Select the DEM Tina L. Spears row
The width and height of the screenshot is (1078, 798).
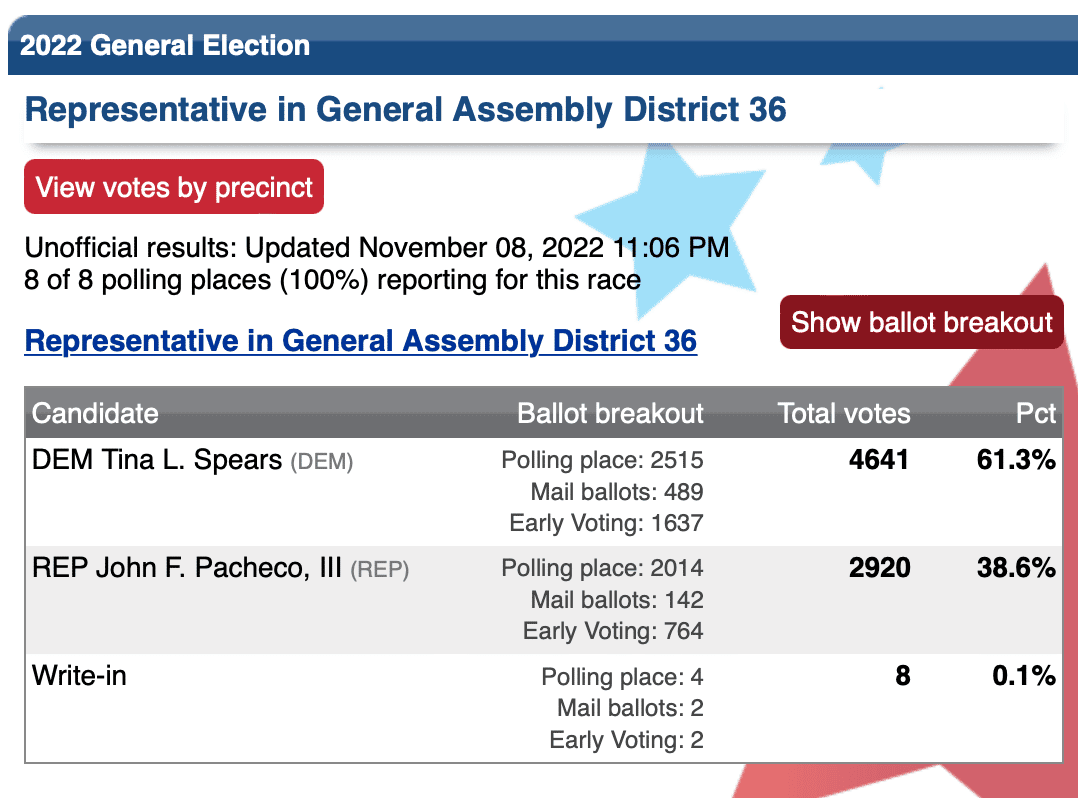[x=543, y=492]
